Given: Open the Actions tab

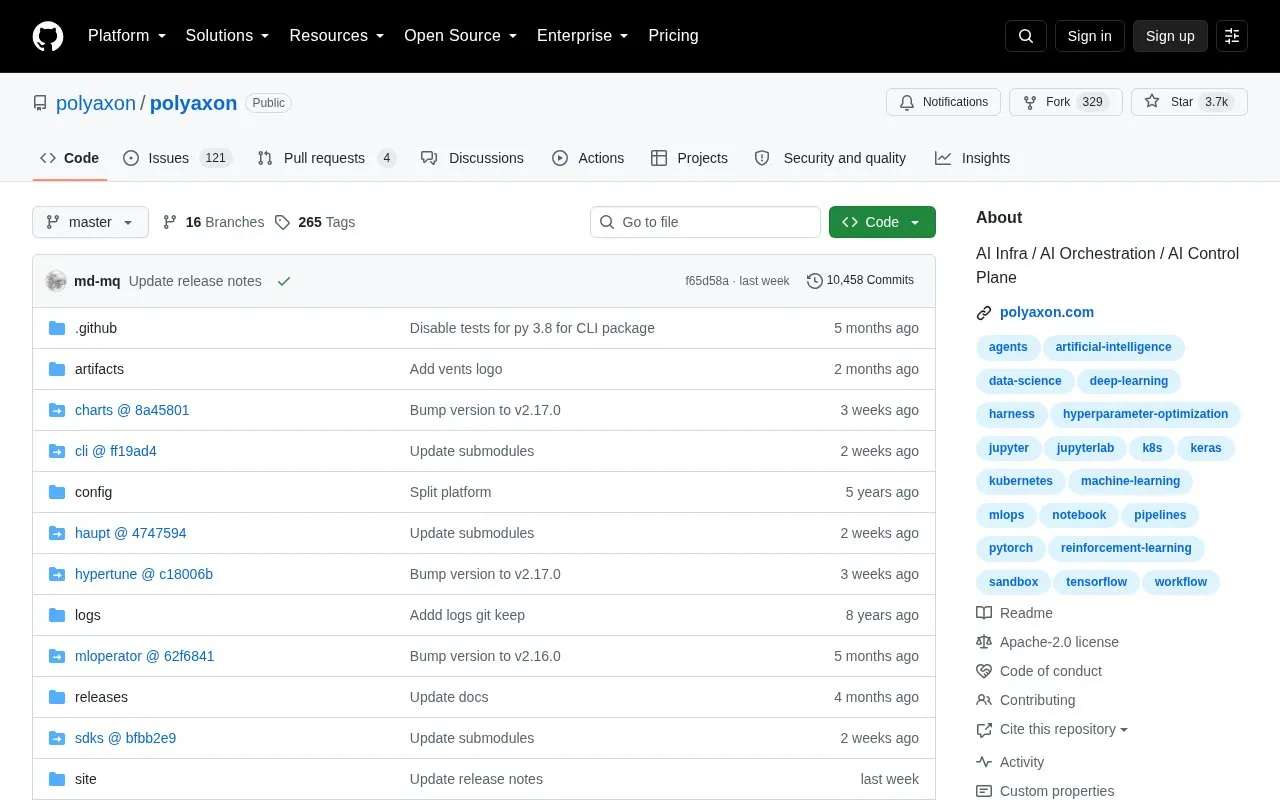Looking at the screenshot, I should tap(588, 158).
